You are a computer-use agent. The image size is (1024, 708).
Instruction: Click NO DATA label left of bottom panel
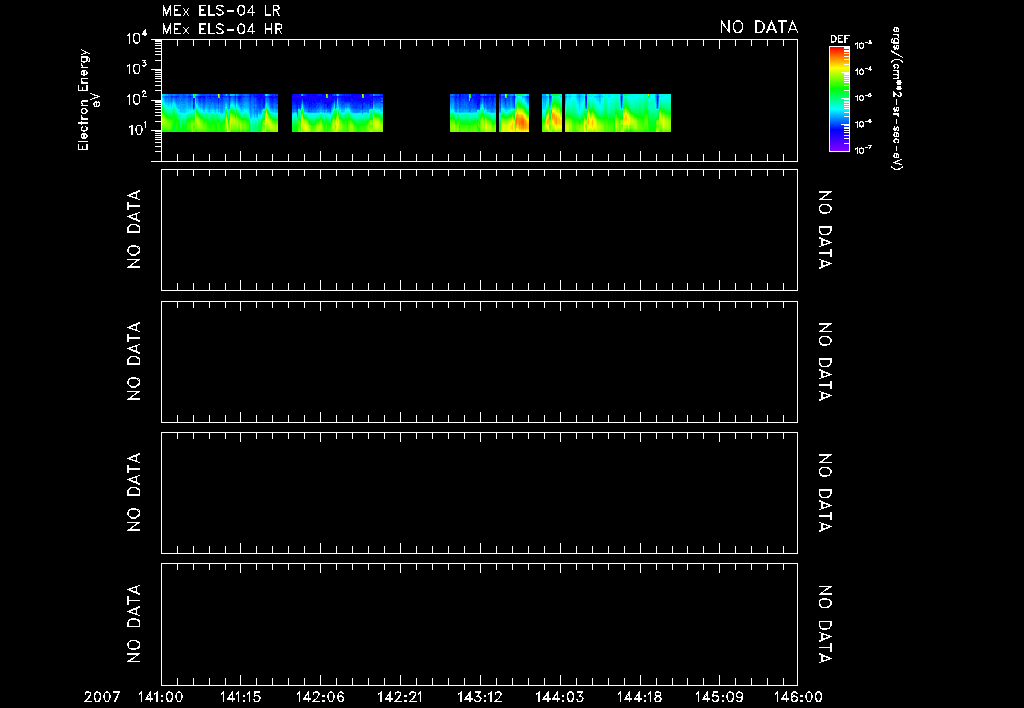click(x=134, y=624)
